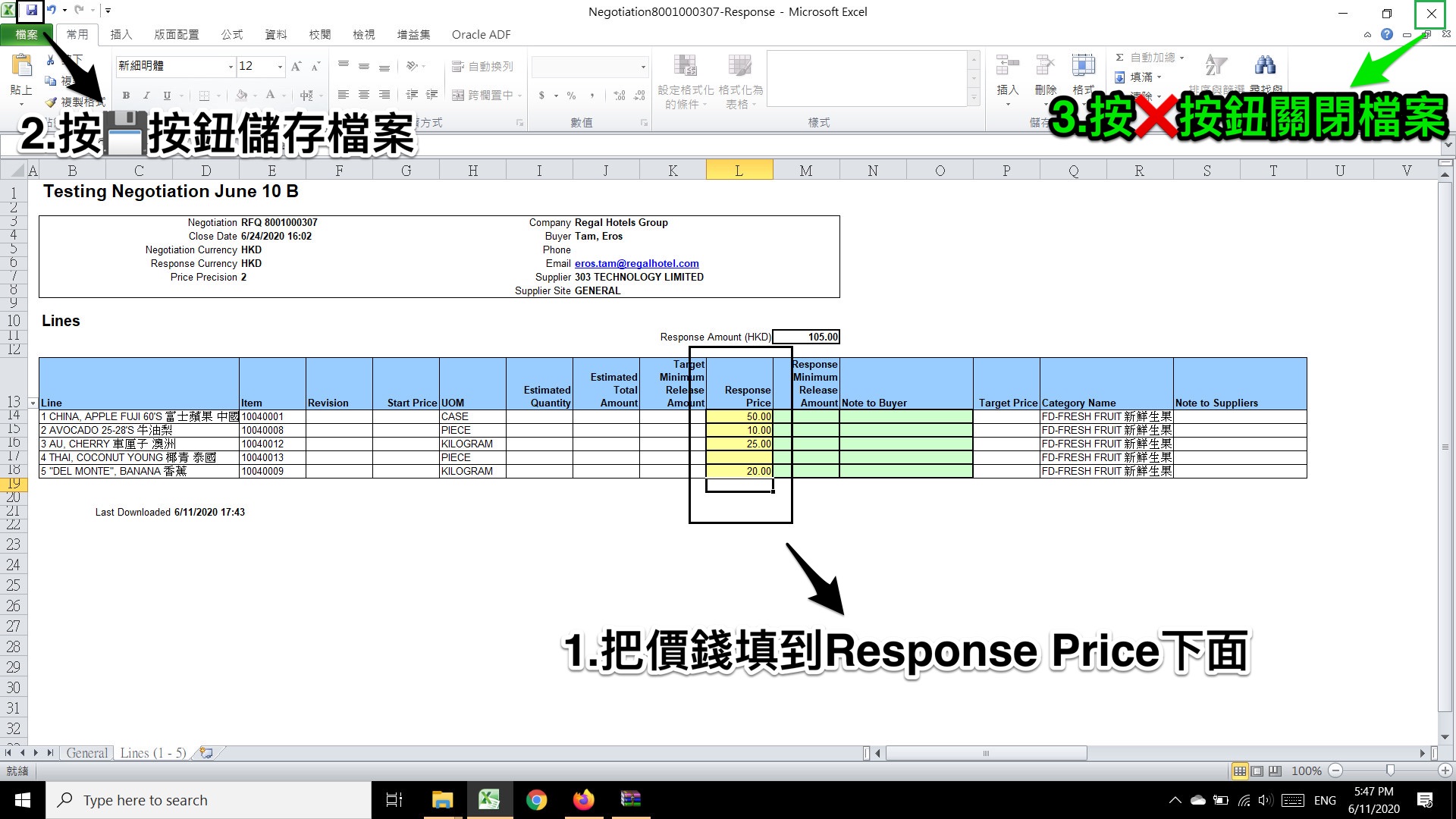Expand Merge & Center (跨欄置中) dropdown arrow

tap(519, 96)
